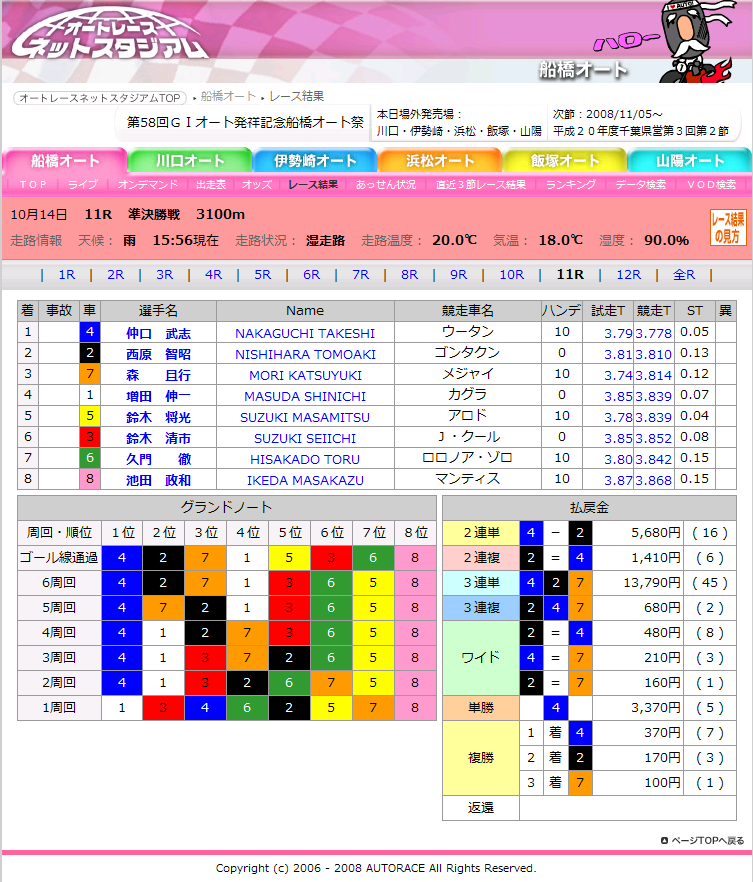Show all races with 全R link
Image resolution: width=753 pixels, height=882 pixels.
tap(684, 274)
